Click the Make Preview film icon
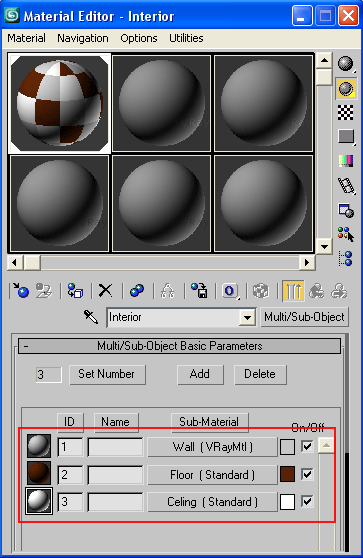This screenshot has width=363, height=558. (346, 185)
